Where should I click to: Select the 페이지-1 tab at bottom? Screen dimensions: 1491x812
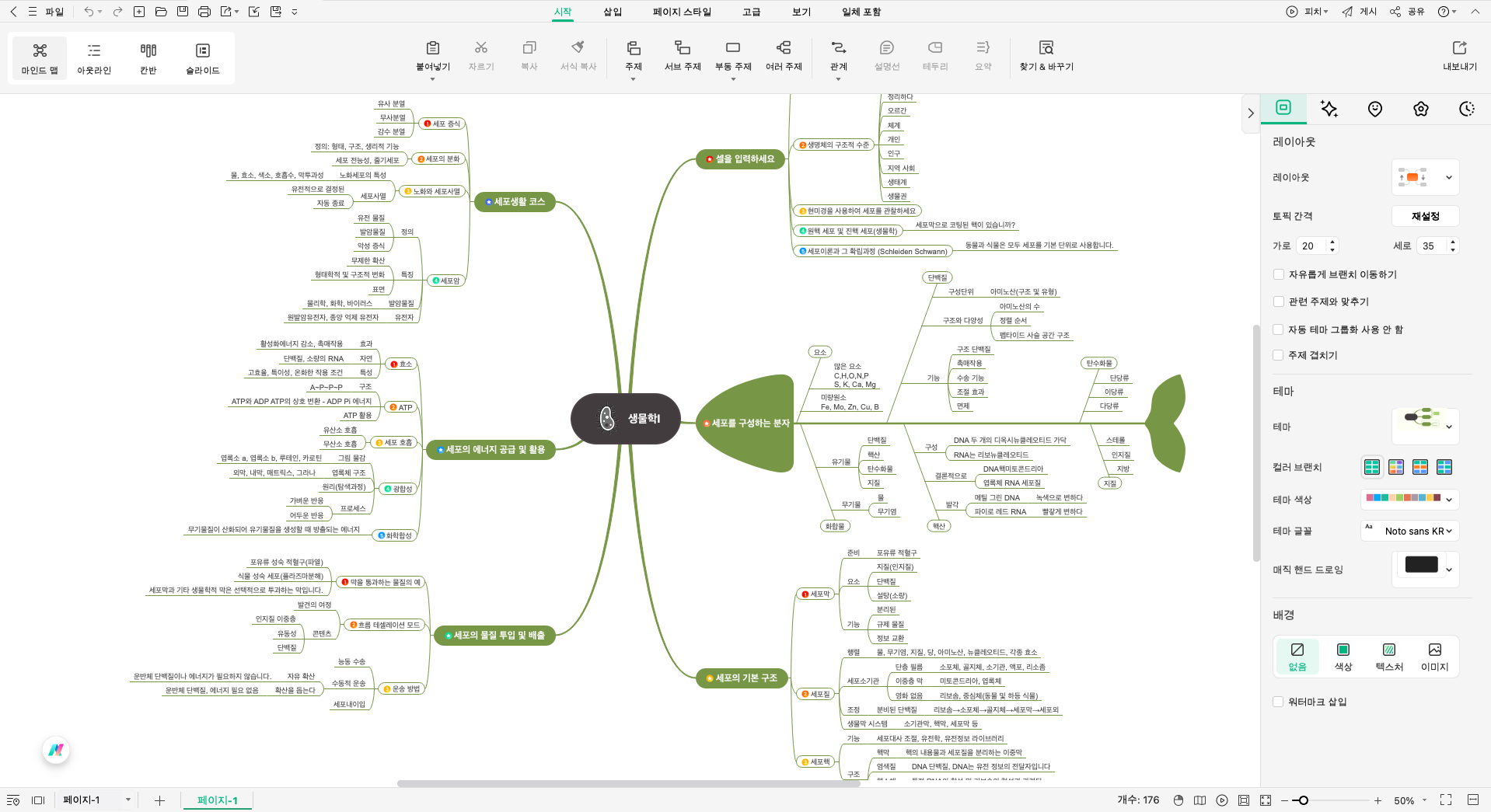pyautogui.click(x=217, y=799)
